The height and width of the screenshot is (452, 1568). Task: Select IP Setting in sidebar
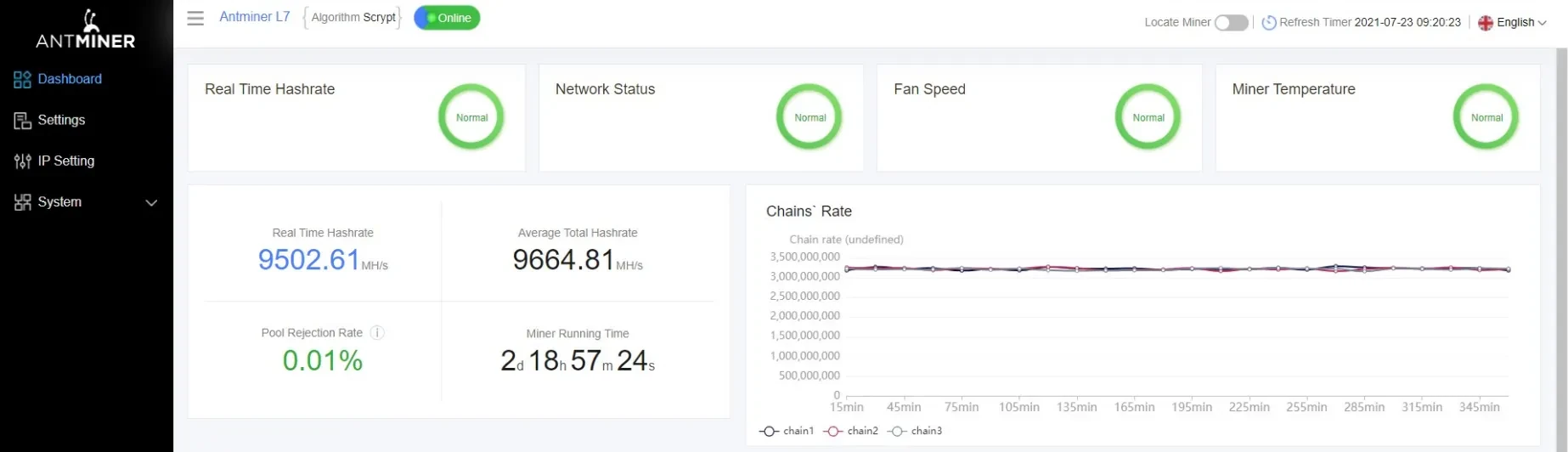pos(65,161)
